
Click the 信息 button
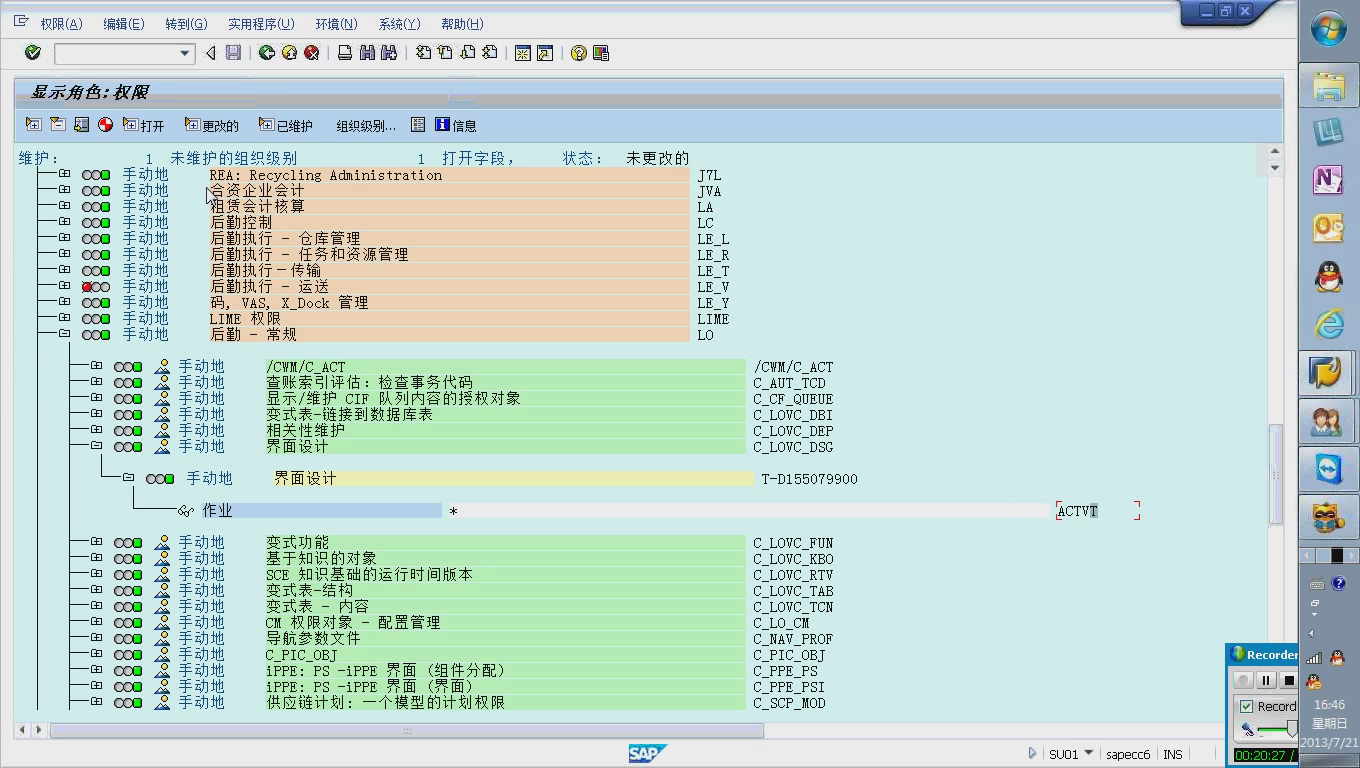pyautogui.click(x=456, y=125)
